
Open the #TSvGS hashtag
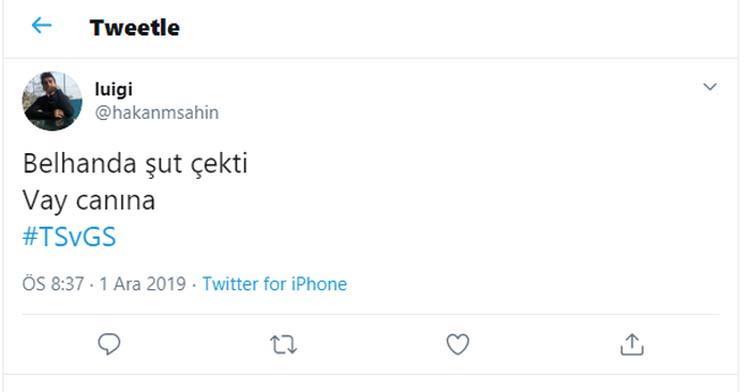pos(69,237)
